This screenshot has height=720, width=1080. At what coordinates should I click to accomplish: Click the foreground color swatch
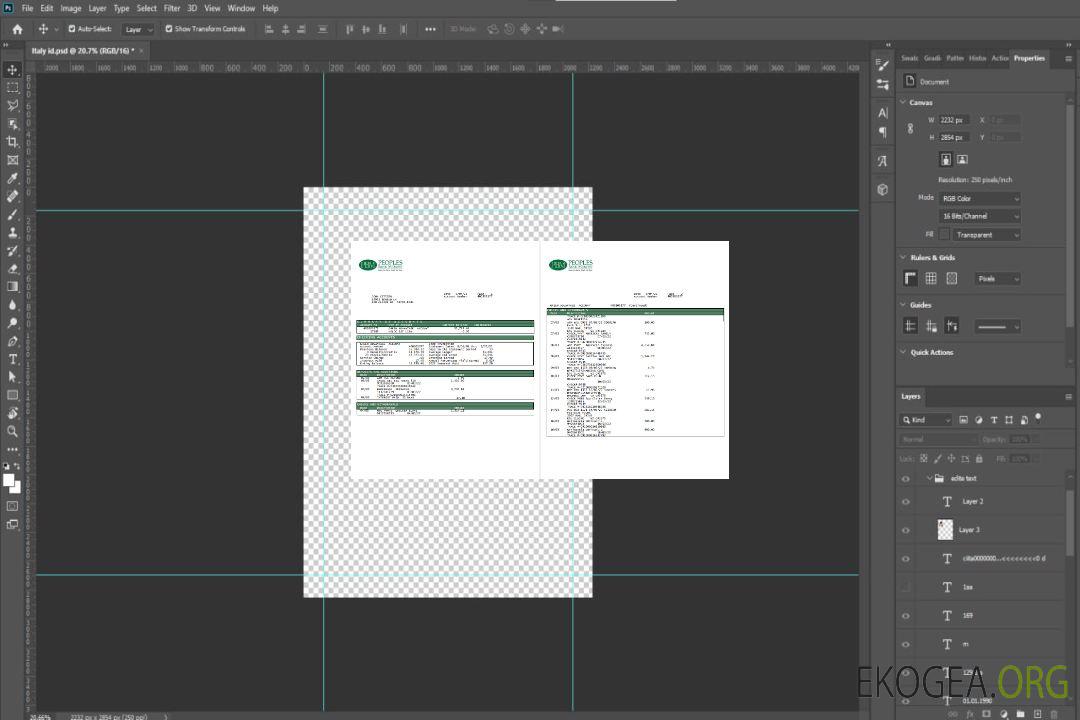coord(9,481)
